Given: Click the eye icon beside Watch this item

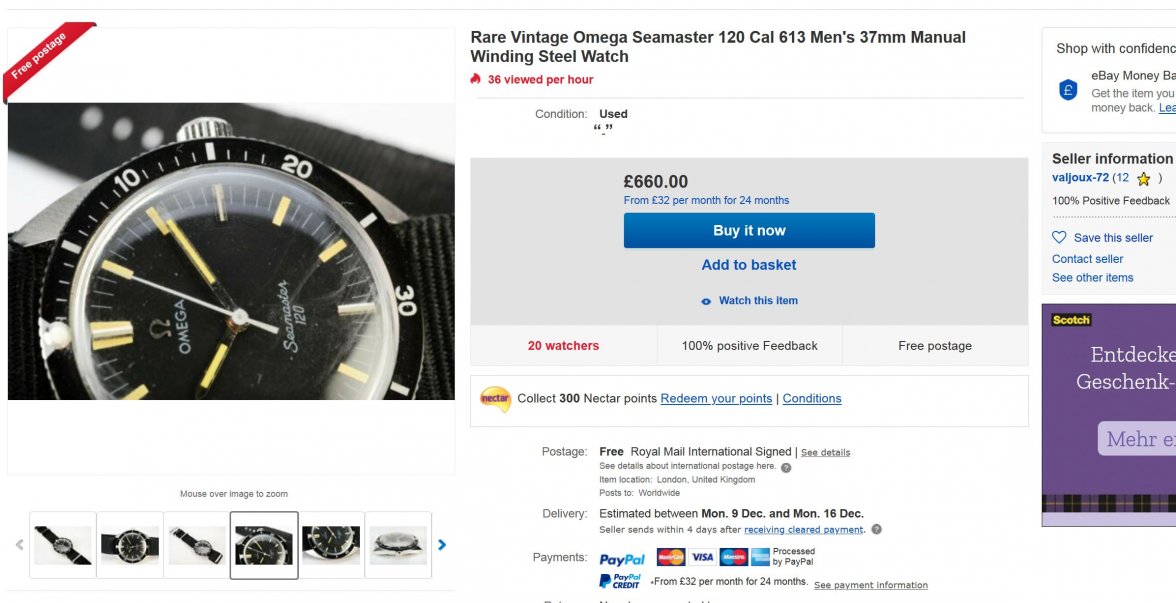Looking at the screenshot, I should (x=706, y=301).
